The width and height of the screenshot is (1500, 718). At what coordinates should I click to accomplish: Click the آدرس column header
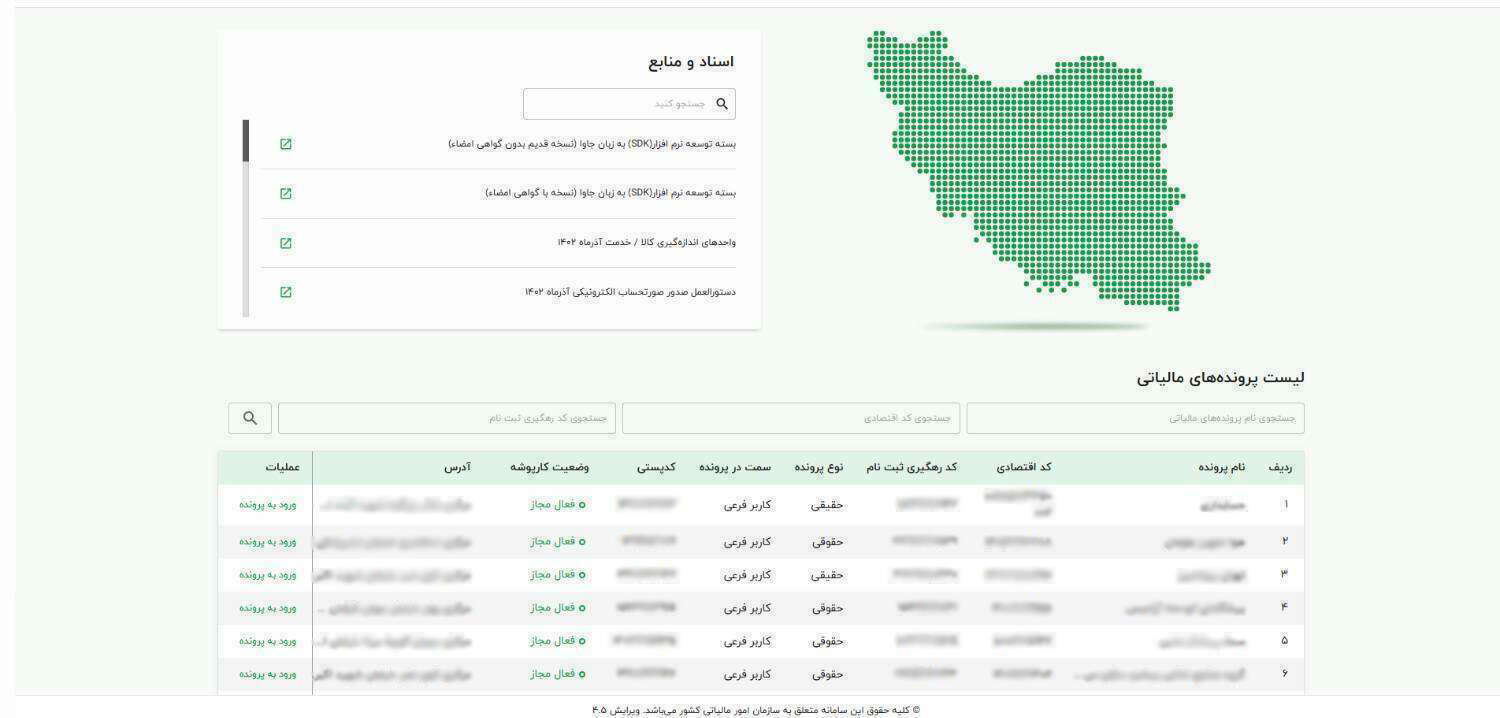coord(458,467)
